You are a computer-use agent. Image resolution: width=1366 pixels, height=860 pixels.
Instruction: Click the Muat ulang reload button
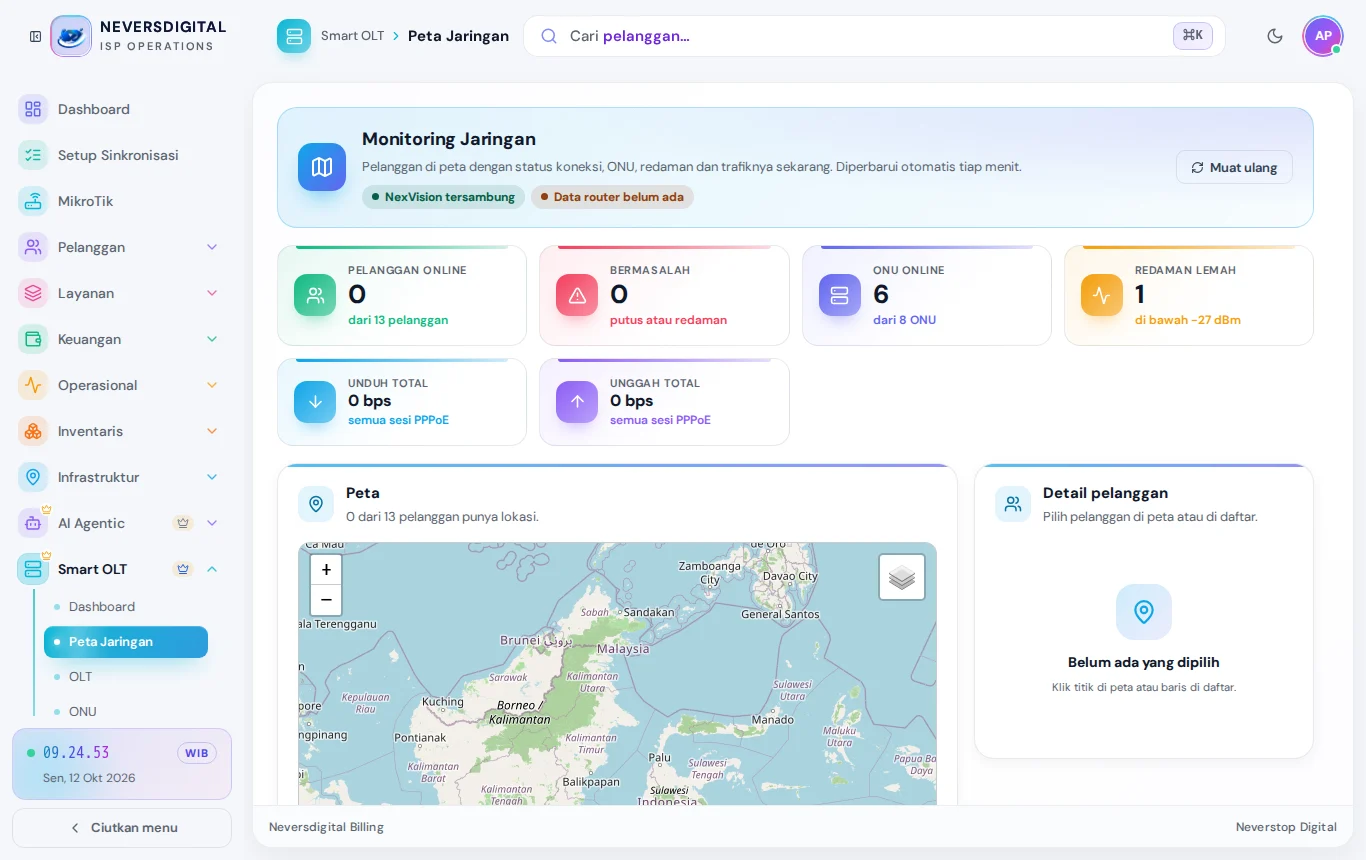click(1234, 167)
